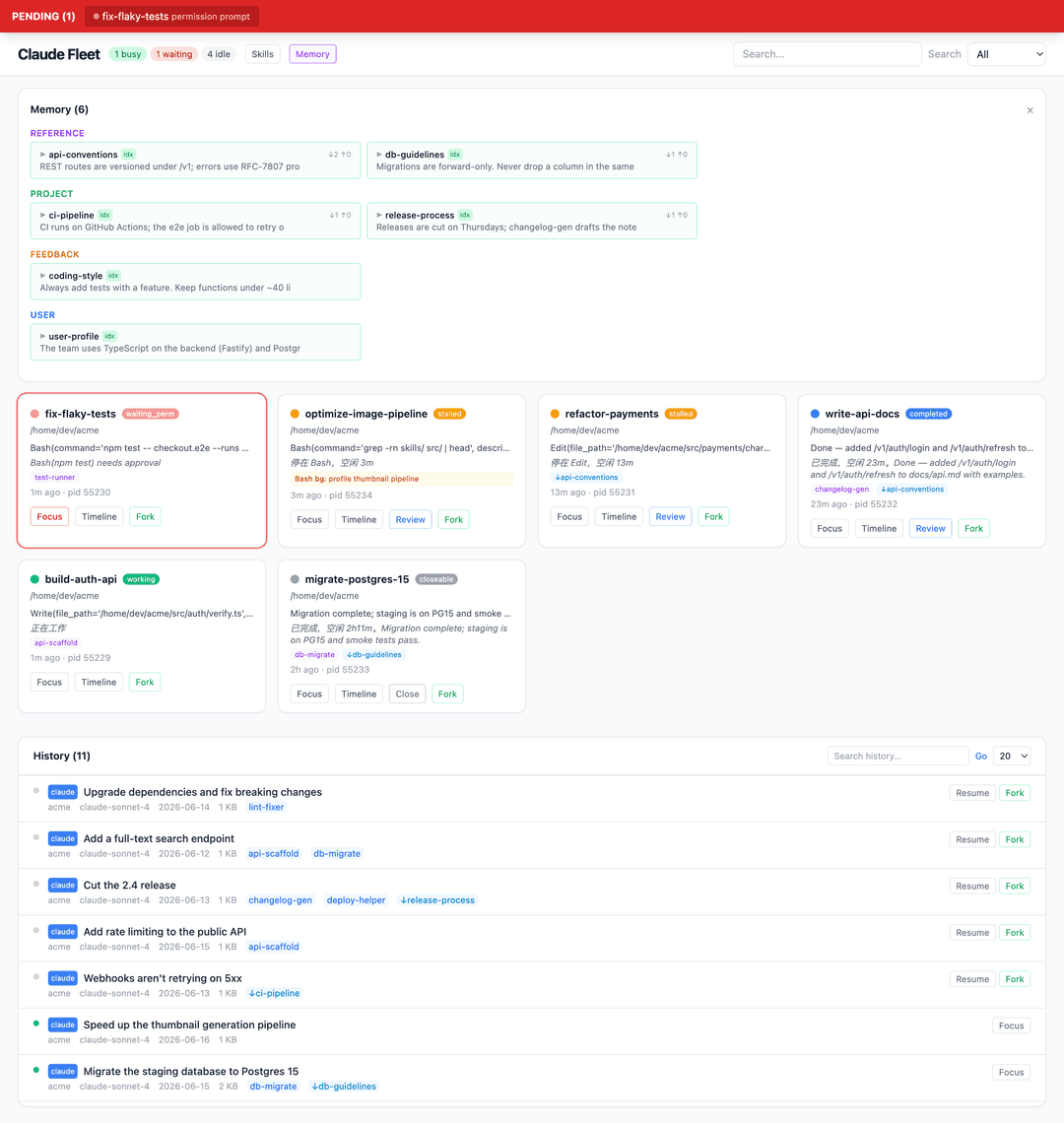Open Timeline for build-auth-api
Image resolution: width=1064 pixels, height=1123 pixels.
coord(99,683)
